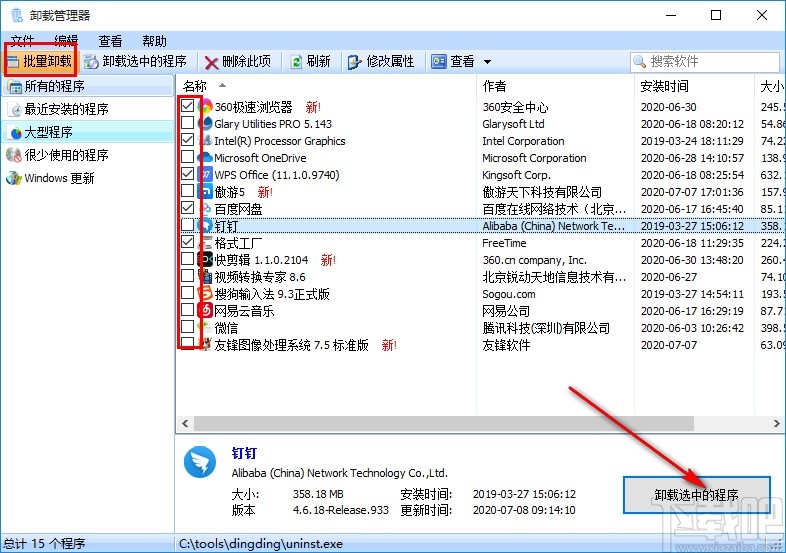The height and width of the screenshot is (553, 786).
Task: Uncheck the 百度网盘 checkbox
Action: pos(187,208)
